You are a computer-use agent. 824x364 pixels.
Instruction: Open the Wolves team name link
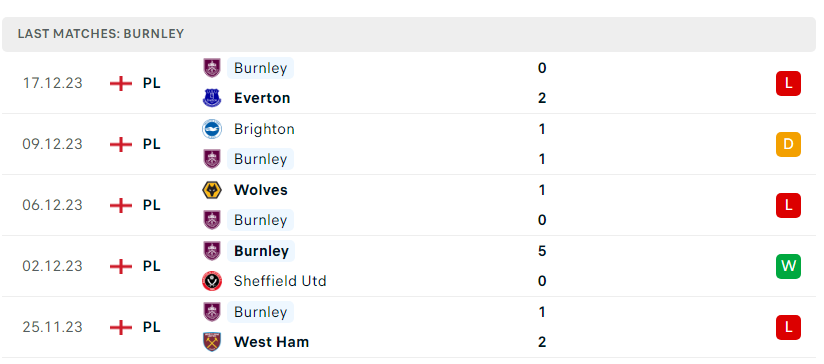261,190
